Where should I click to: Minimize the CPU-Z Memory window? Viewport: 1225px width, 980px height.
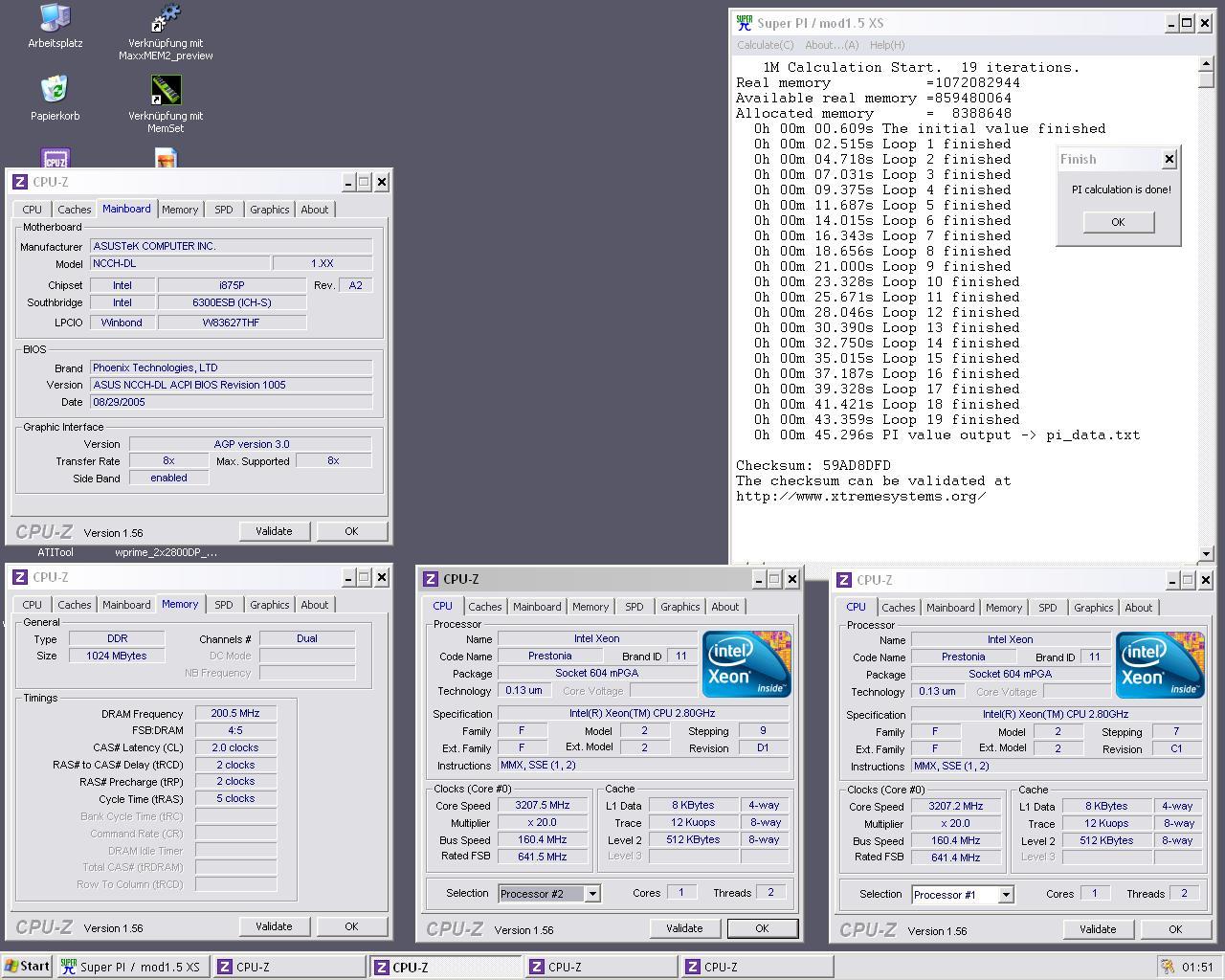point(348,577)
